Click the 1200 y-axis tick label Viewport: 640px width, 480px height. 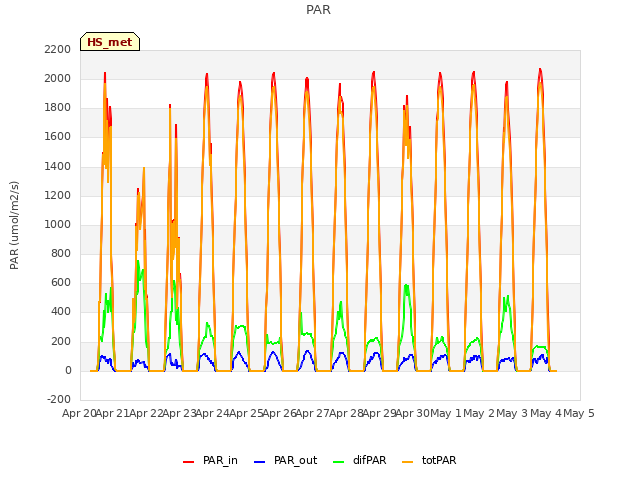58,195
